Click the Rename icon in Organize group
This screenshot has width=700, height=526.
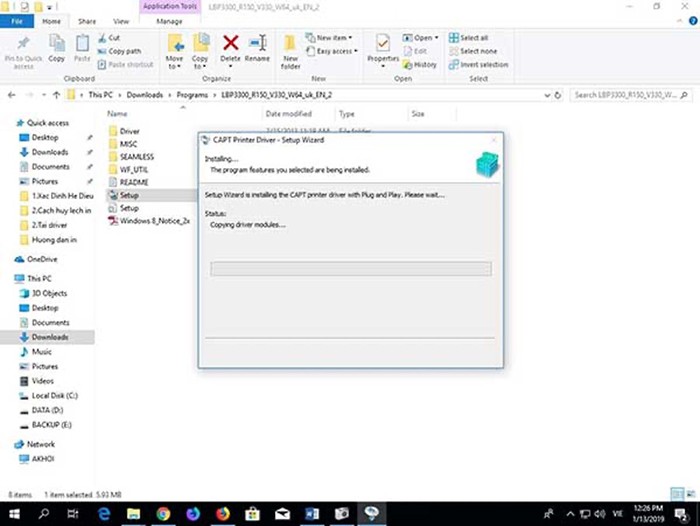pyautogui.click(x=257, y=48)
